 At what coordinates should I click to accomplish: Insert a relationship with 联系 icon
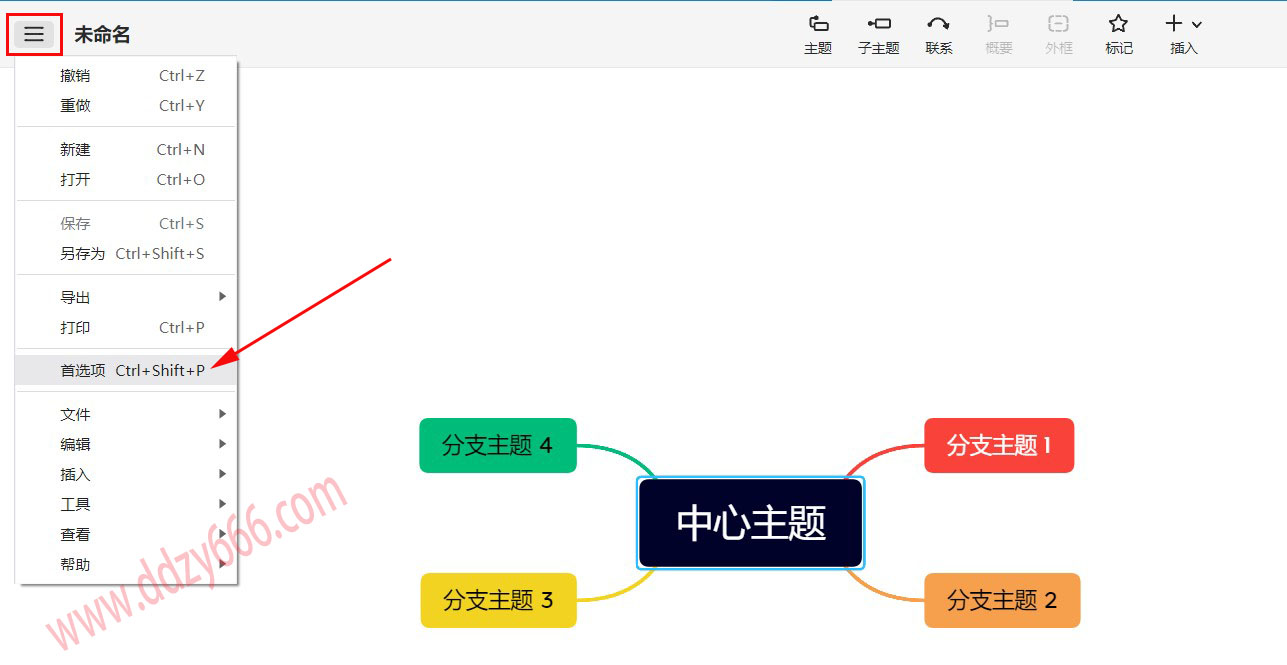(x=938, y=34)
